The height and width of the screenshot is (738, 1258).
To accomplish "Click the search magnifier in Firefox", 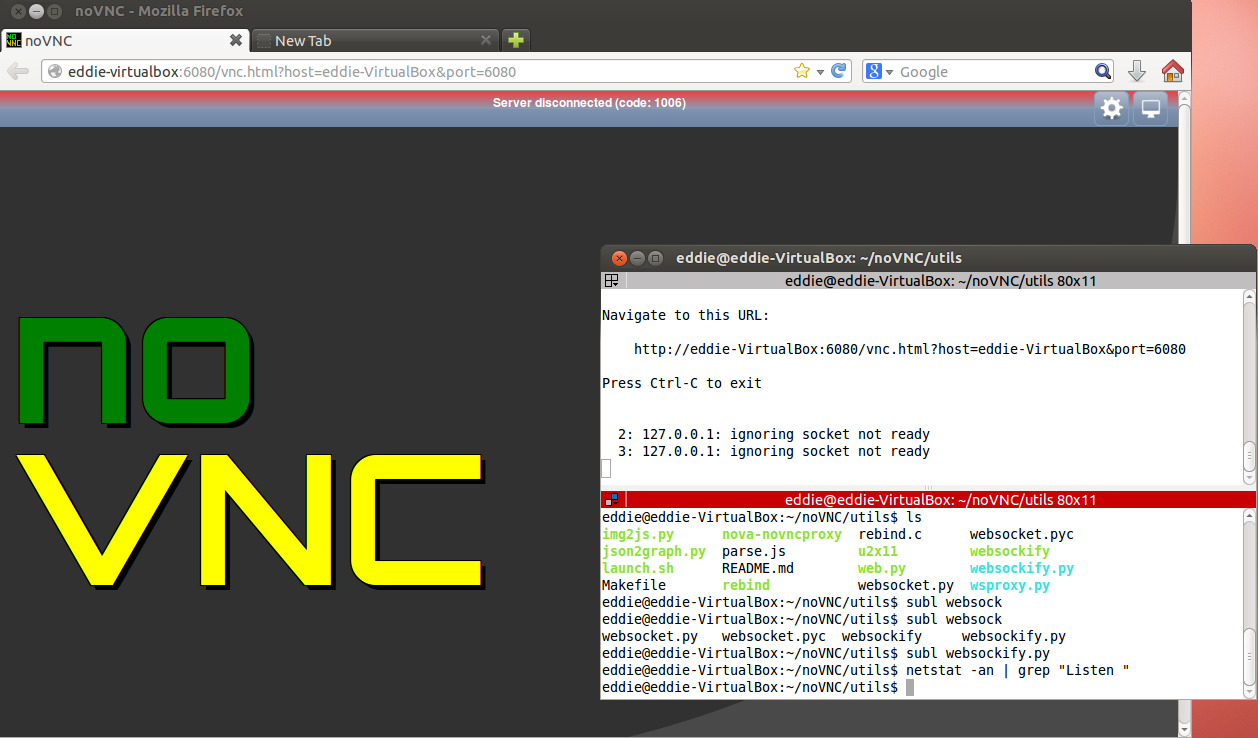I will click(1102, 71).
